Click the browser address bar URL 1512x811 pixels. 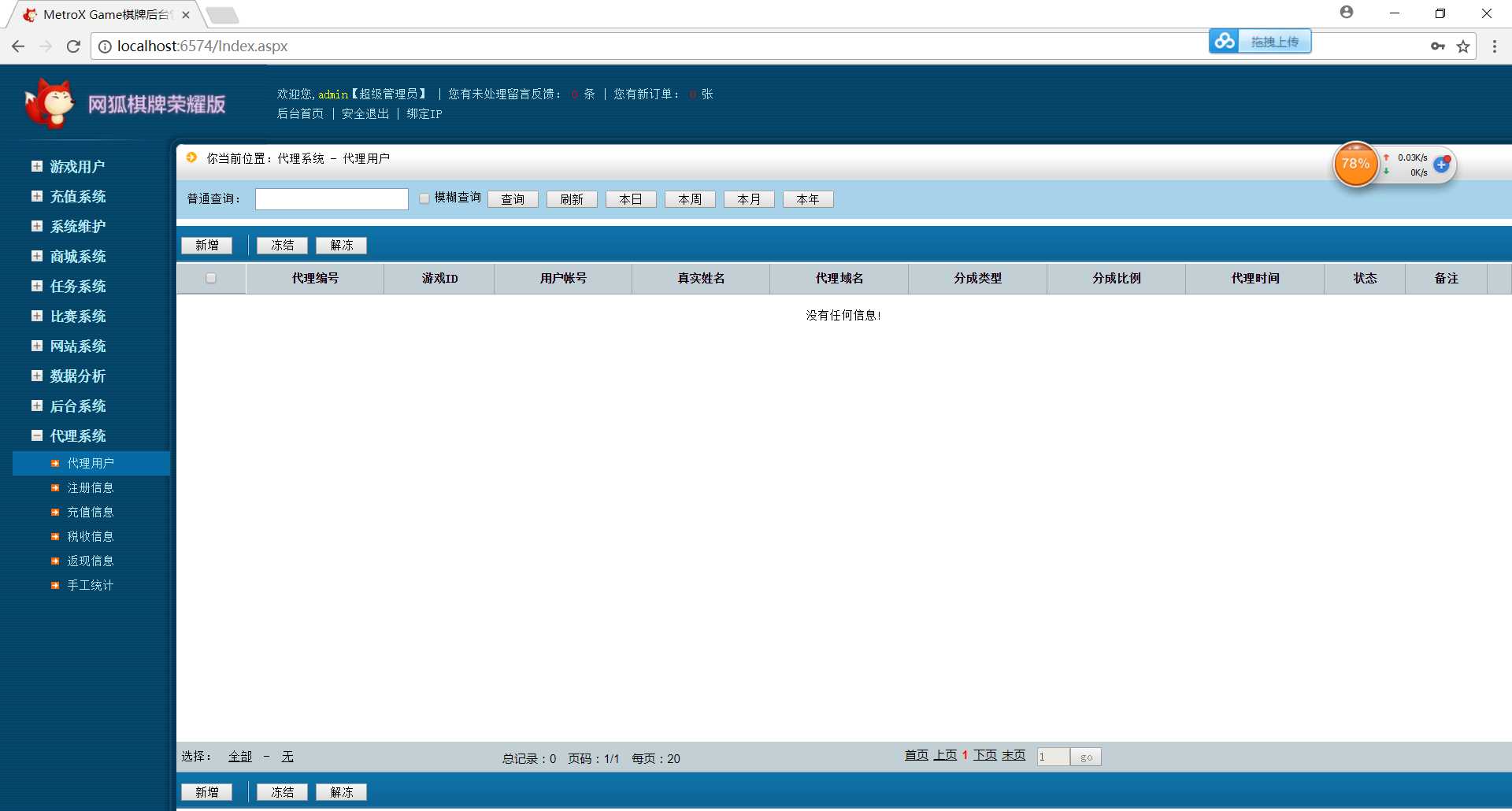[202, 46]
